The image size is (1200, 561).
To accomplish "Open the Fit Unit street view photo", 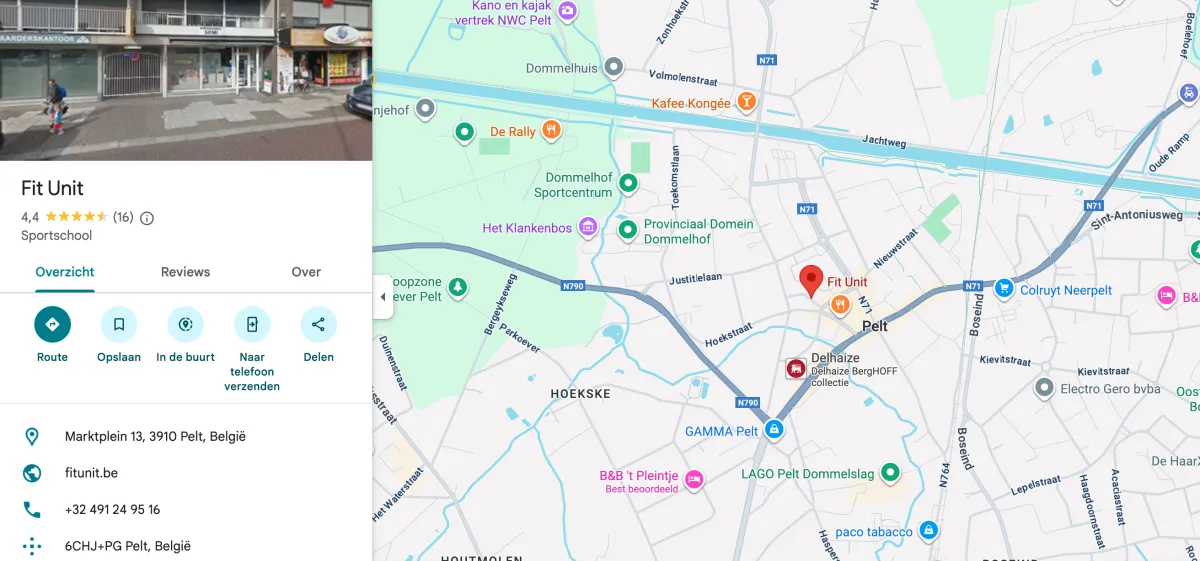I will tap(186, 80).
